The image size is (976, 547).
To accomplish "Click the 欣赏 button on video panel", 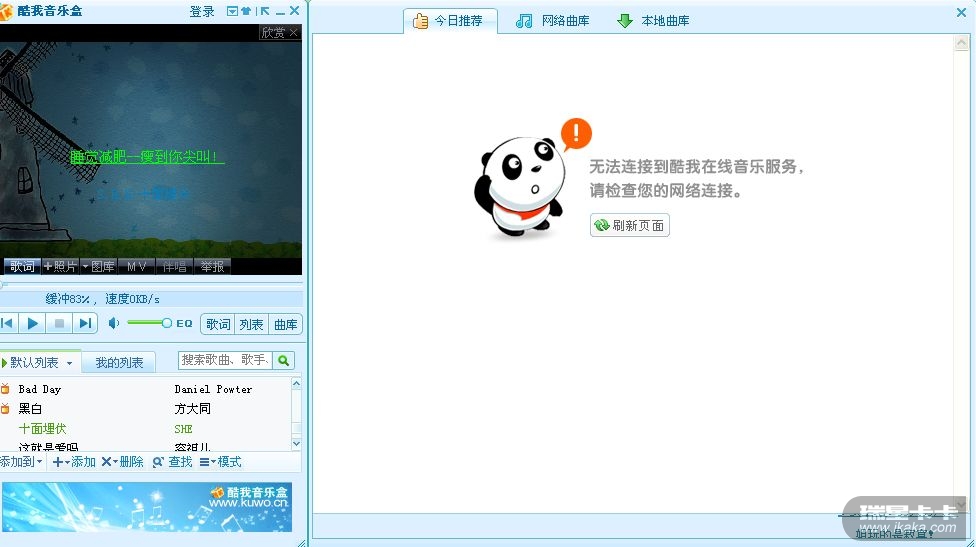I will click(273, 32).
